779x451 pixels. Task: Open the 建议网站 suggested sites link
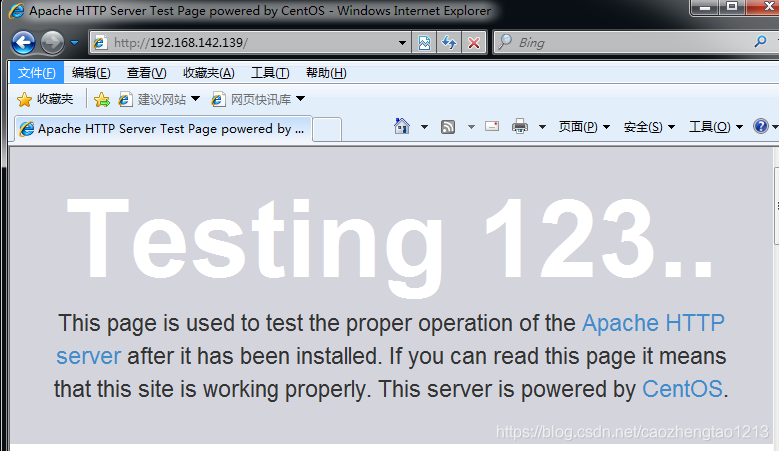153,99
